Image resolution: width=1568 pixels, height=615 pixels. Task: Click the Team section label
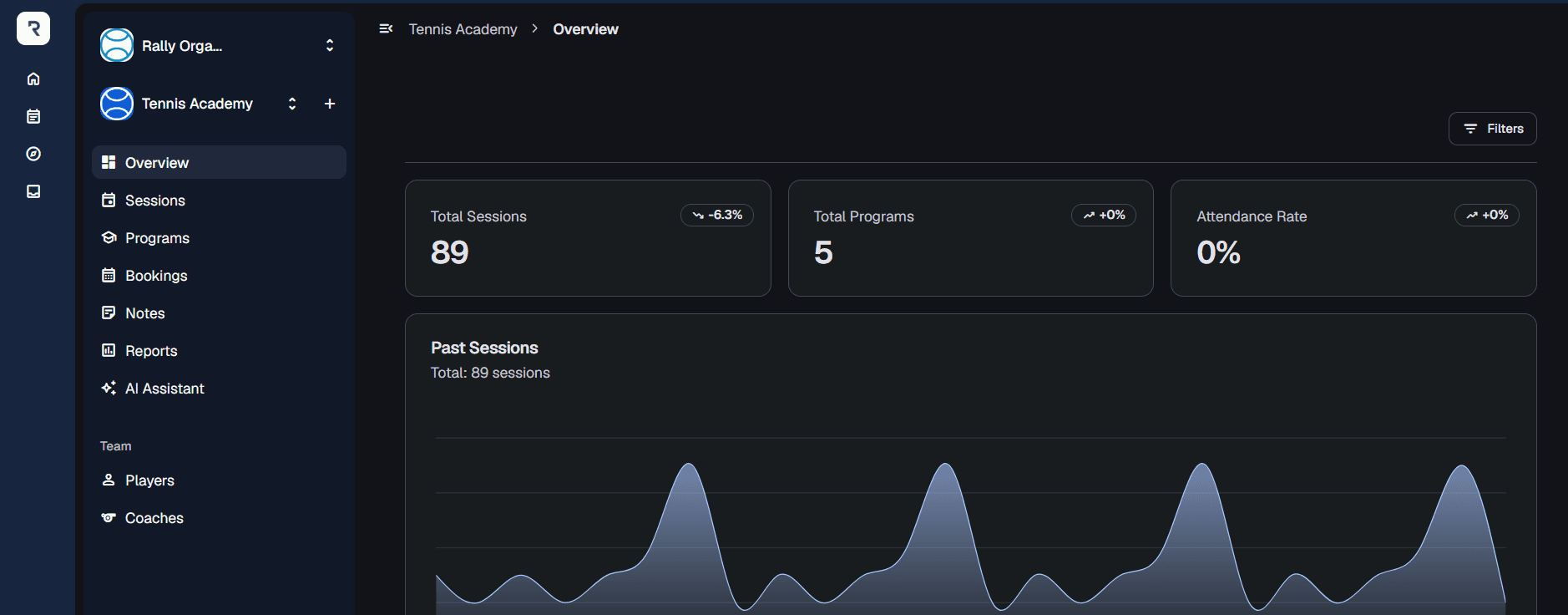(115, 446)
